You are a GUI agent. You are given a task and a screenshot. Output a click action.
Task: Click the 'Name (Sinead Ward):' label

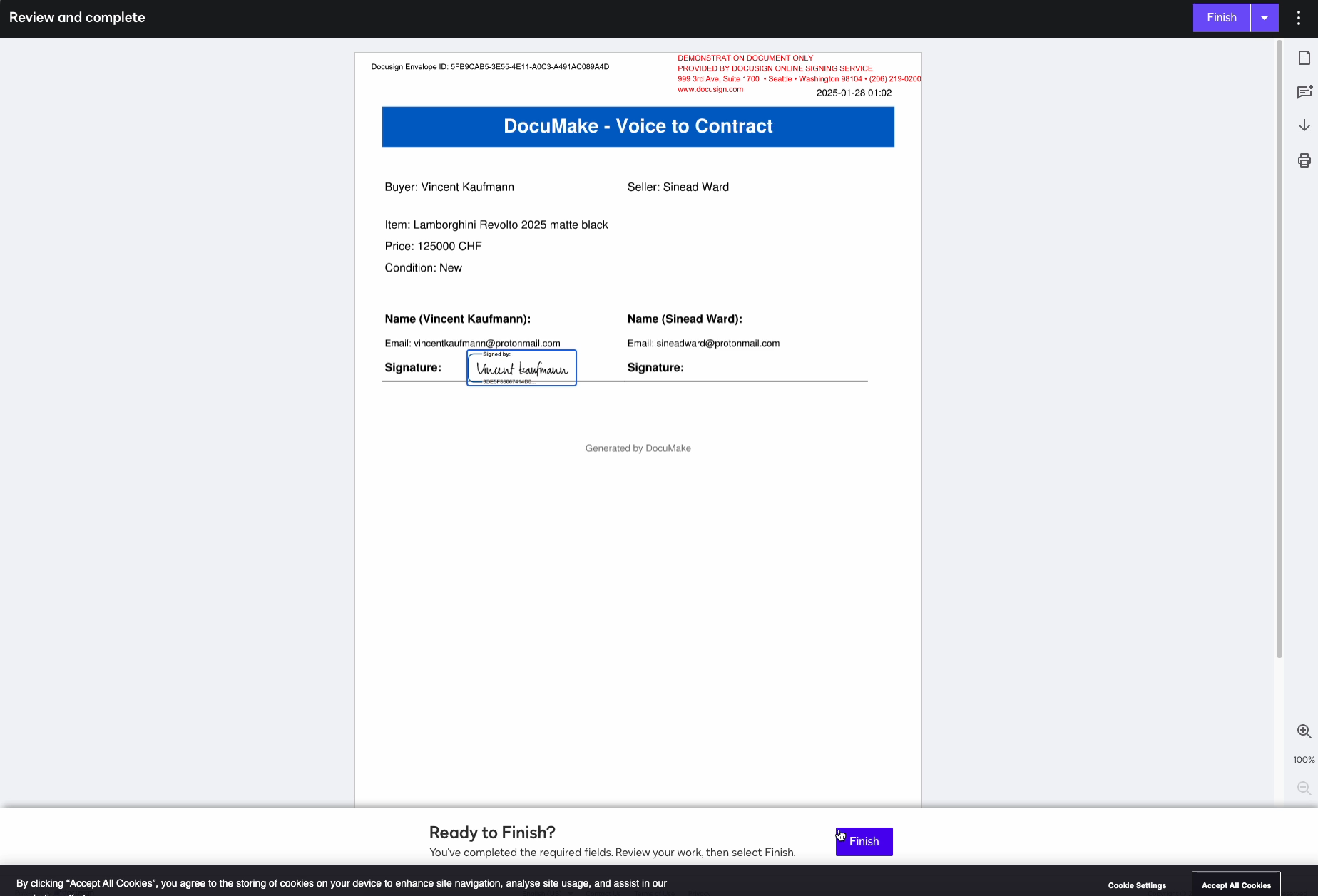[685, 319]
